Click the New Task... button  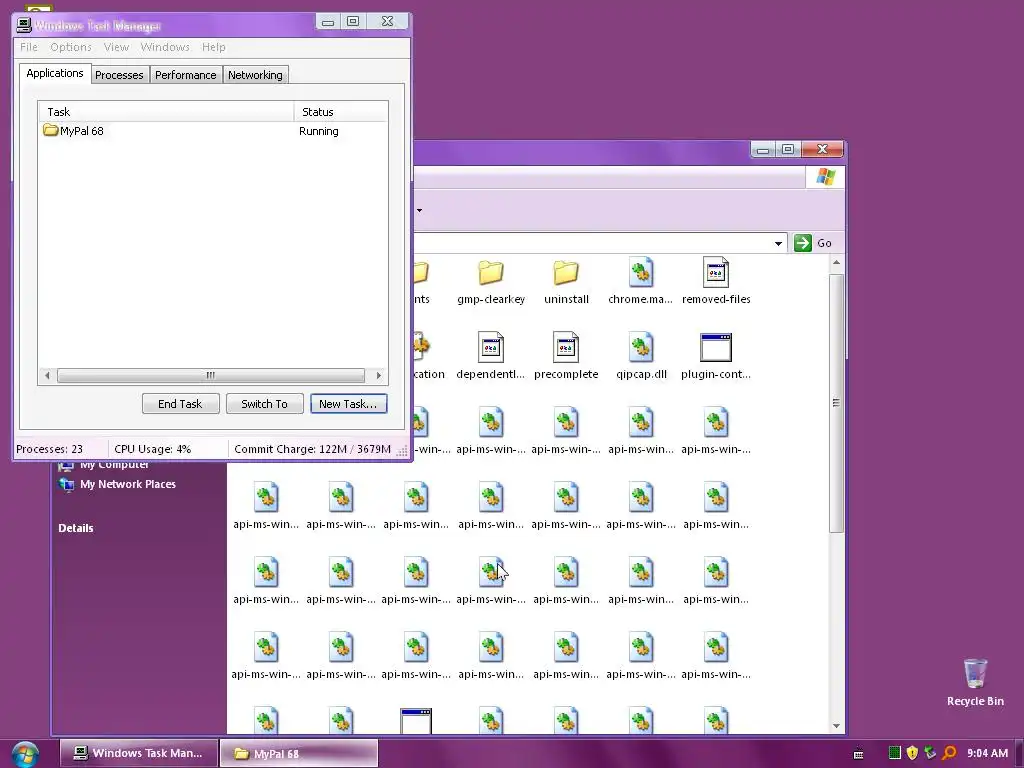click(348, 404)
